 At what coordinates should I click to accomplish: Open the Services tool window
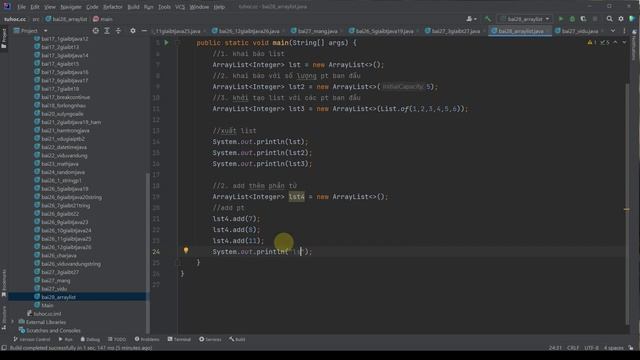210,339
